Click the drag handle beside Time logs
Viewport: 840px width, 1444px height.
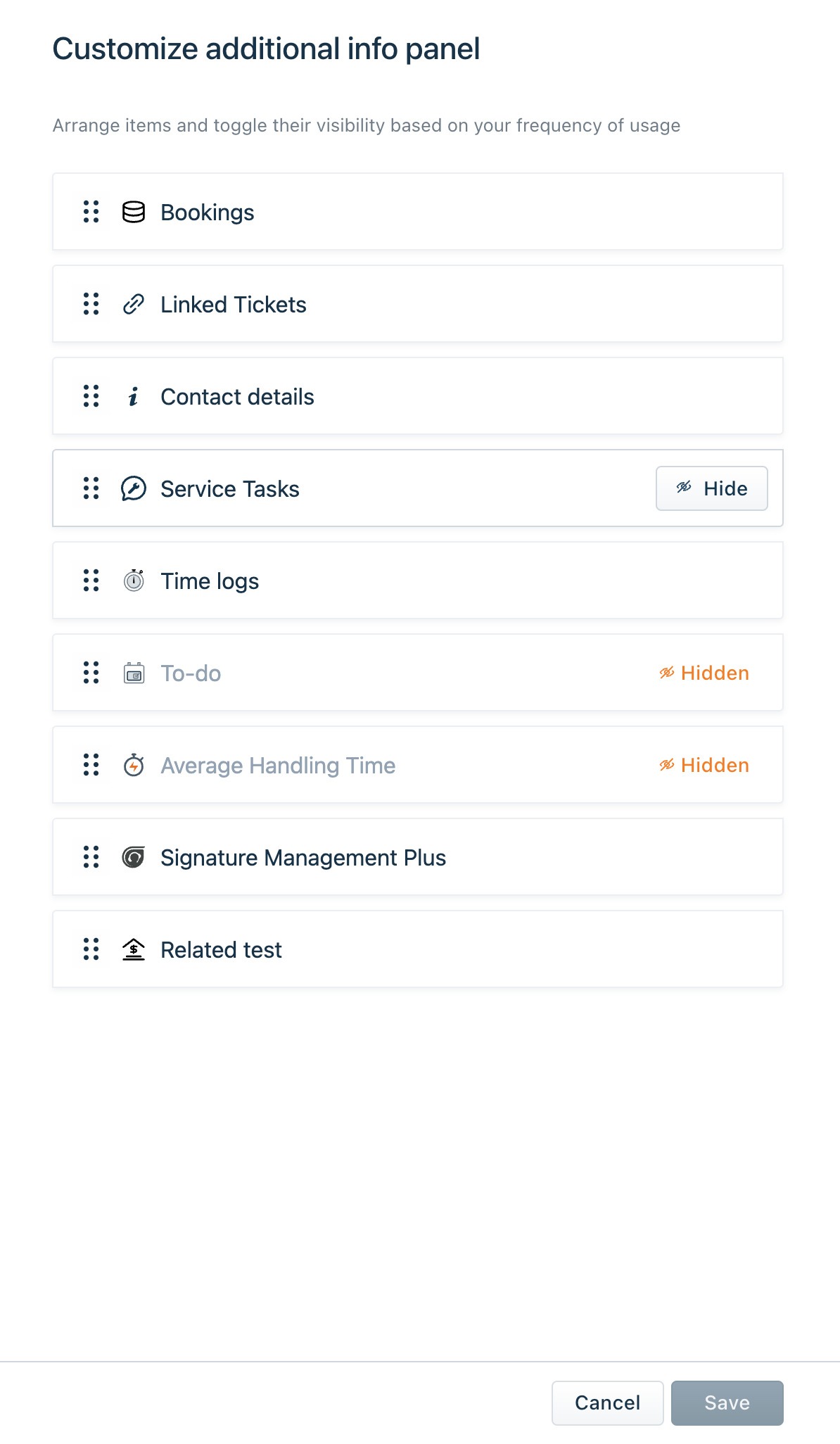point(91,581)
